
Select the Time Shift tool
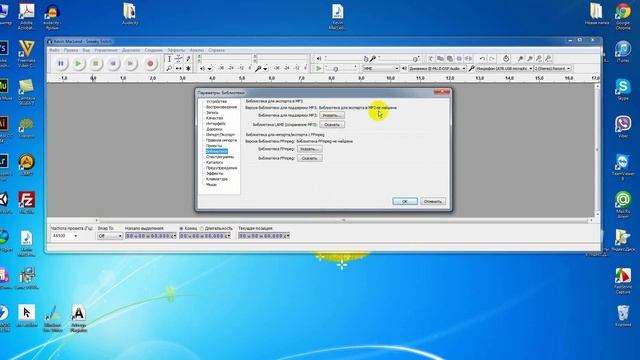point(179,69)
